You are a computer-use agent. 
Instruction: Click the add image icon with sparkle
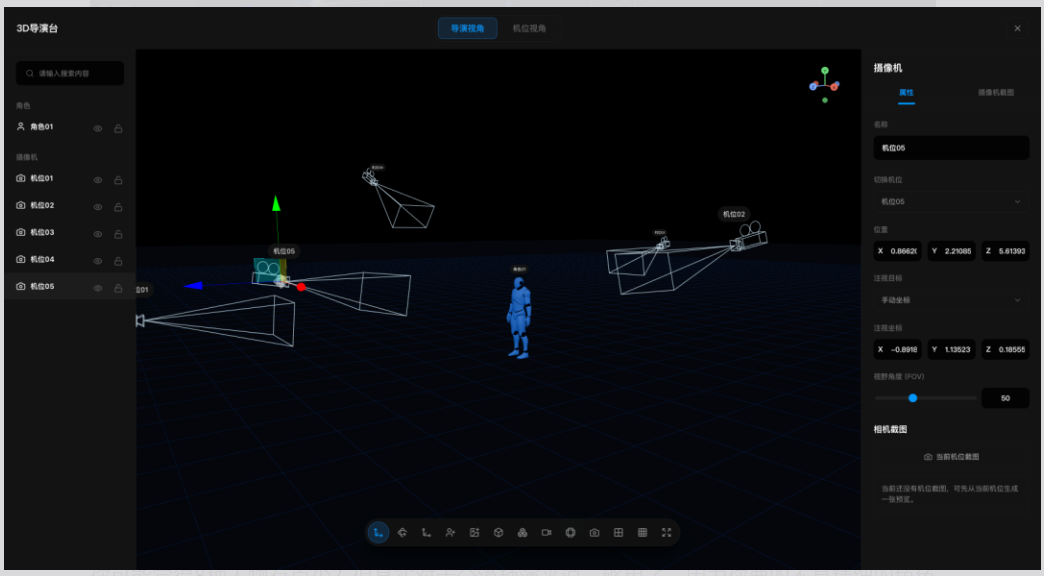[474, 533]
